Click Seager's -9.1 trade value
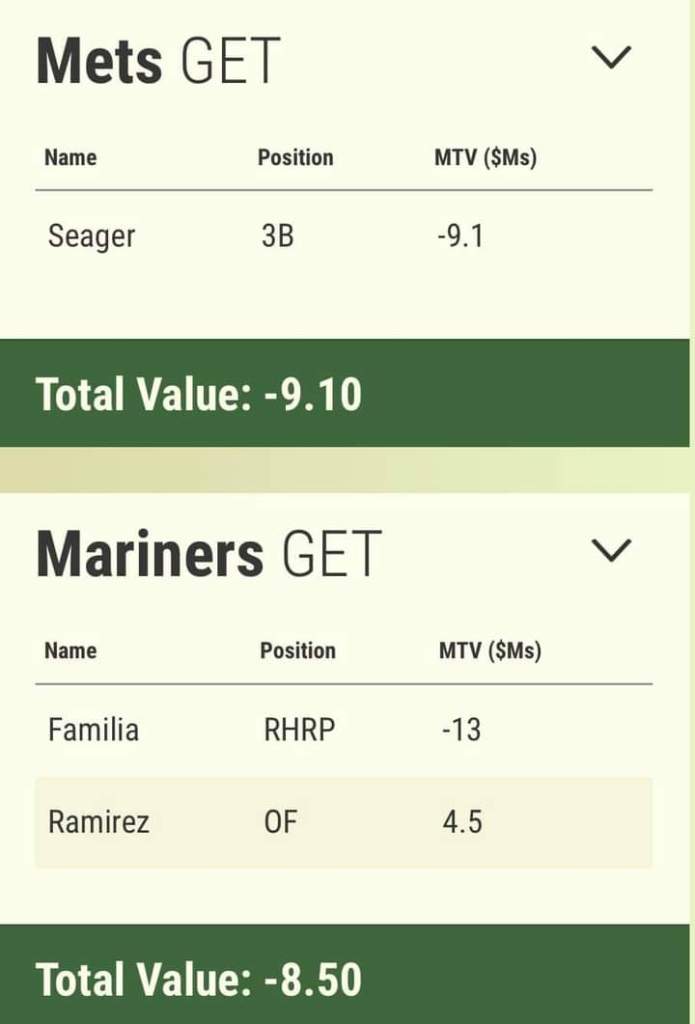Screen dimensions: 695x1024 pyautogui.click(x=460, y=237)
